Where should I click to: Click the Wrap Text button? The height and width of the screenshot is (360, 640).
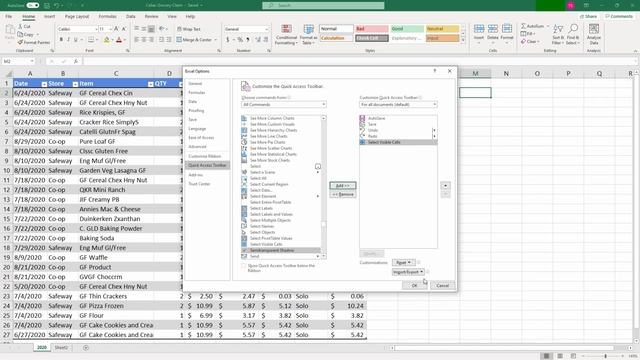[x=189, y=29]
